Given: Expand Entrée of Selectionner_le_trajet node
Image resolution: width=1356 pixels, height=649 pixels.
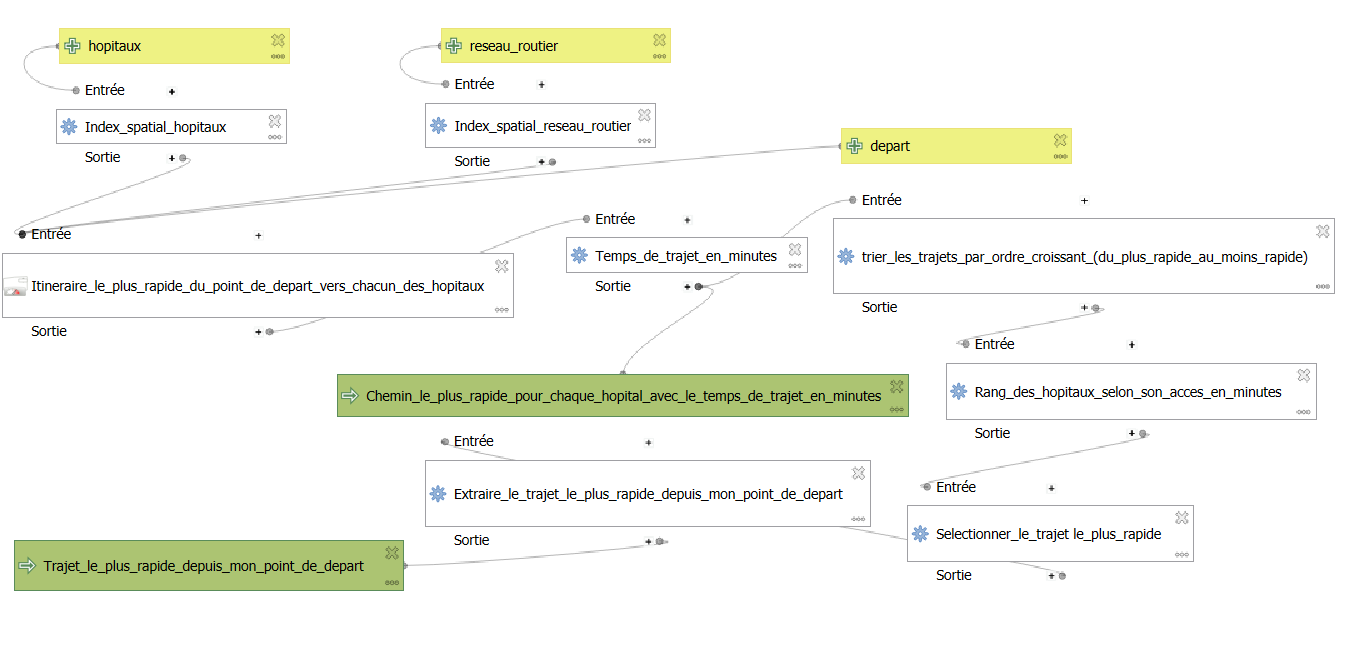Looking at the screenshot, I should pos(1051,488).
